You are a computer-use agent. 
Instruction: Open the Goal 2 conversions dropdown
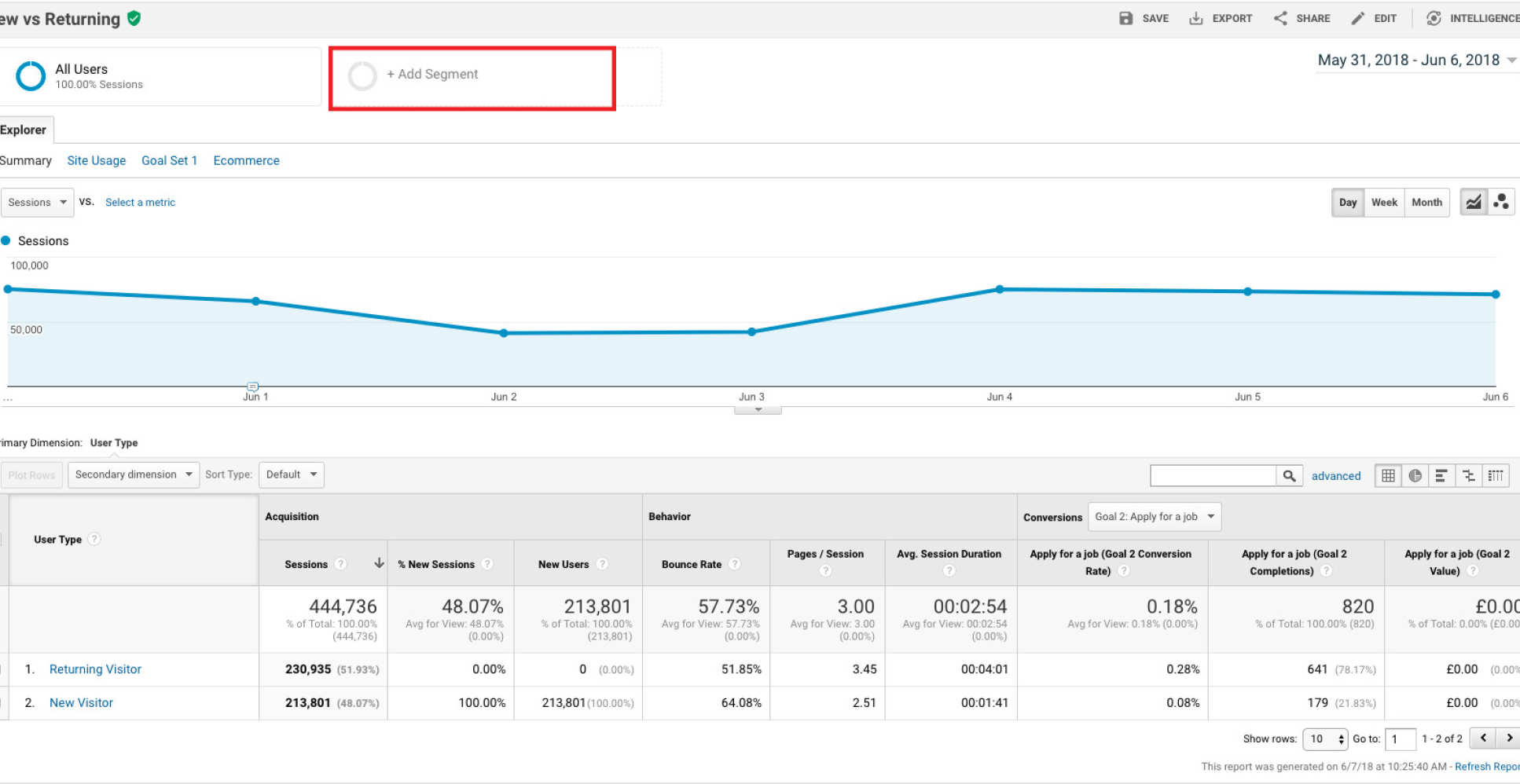1154,516
